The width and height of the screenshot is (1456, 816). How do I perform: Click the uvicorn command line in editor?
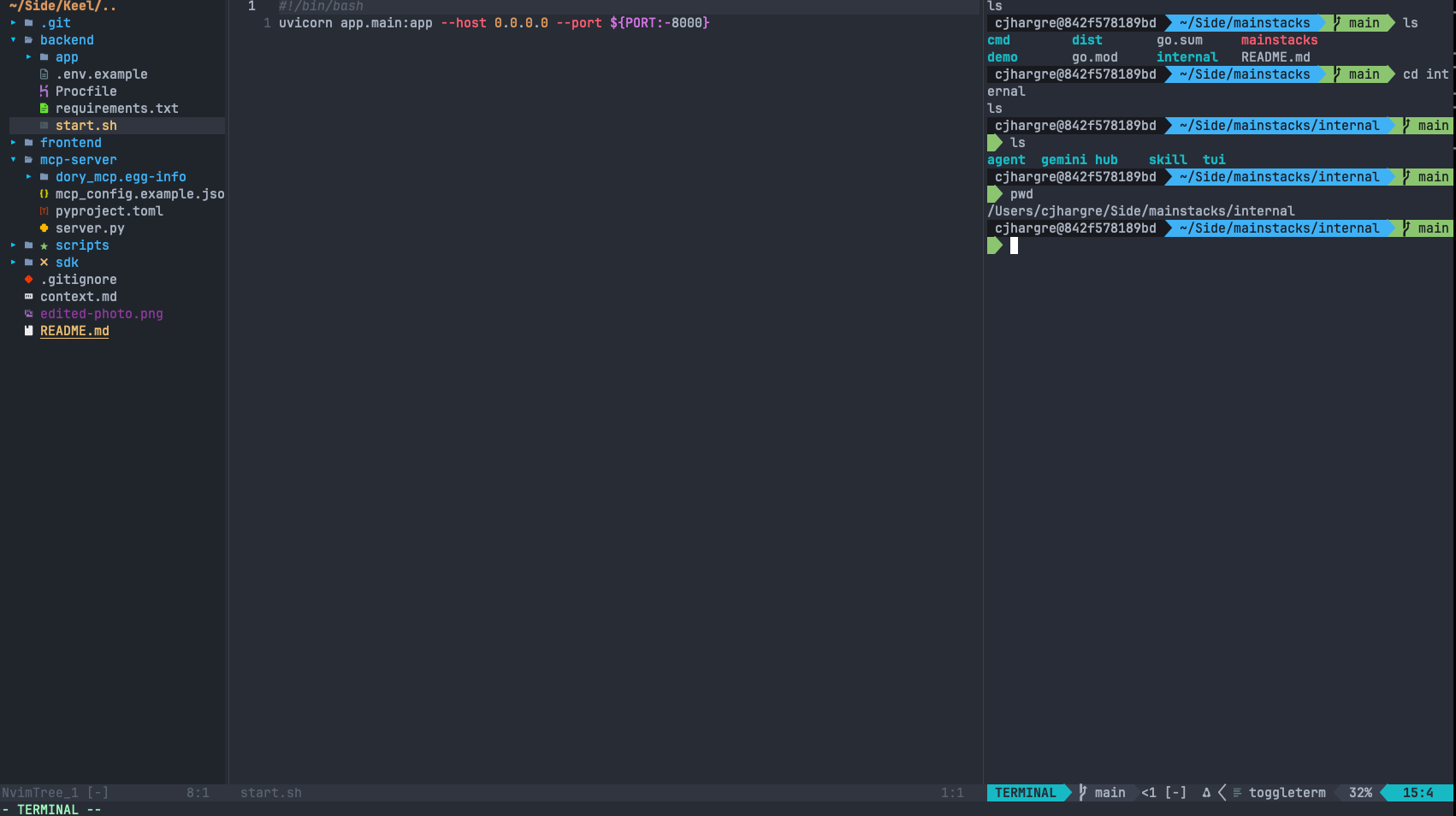494,23
